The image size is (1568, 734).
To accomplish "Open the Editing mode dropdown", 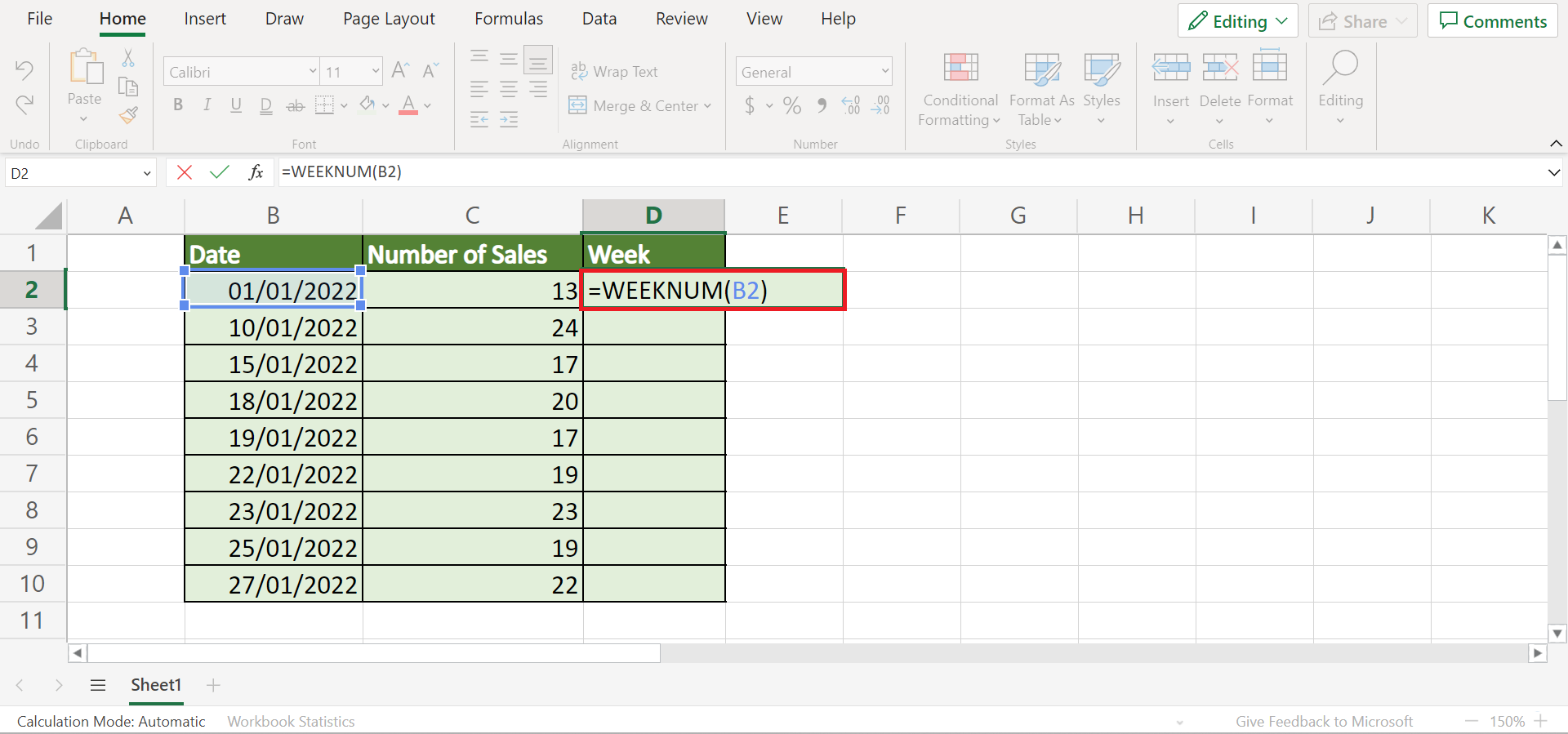I will pos(1237,21).
